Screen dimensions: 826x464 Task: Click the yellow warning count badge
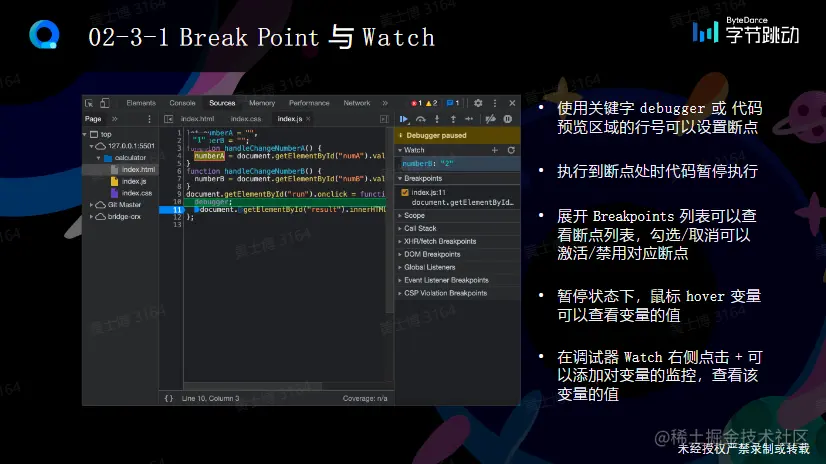click(x=431, y=103)
